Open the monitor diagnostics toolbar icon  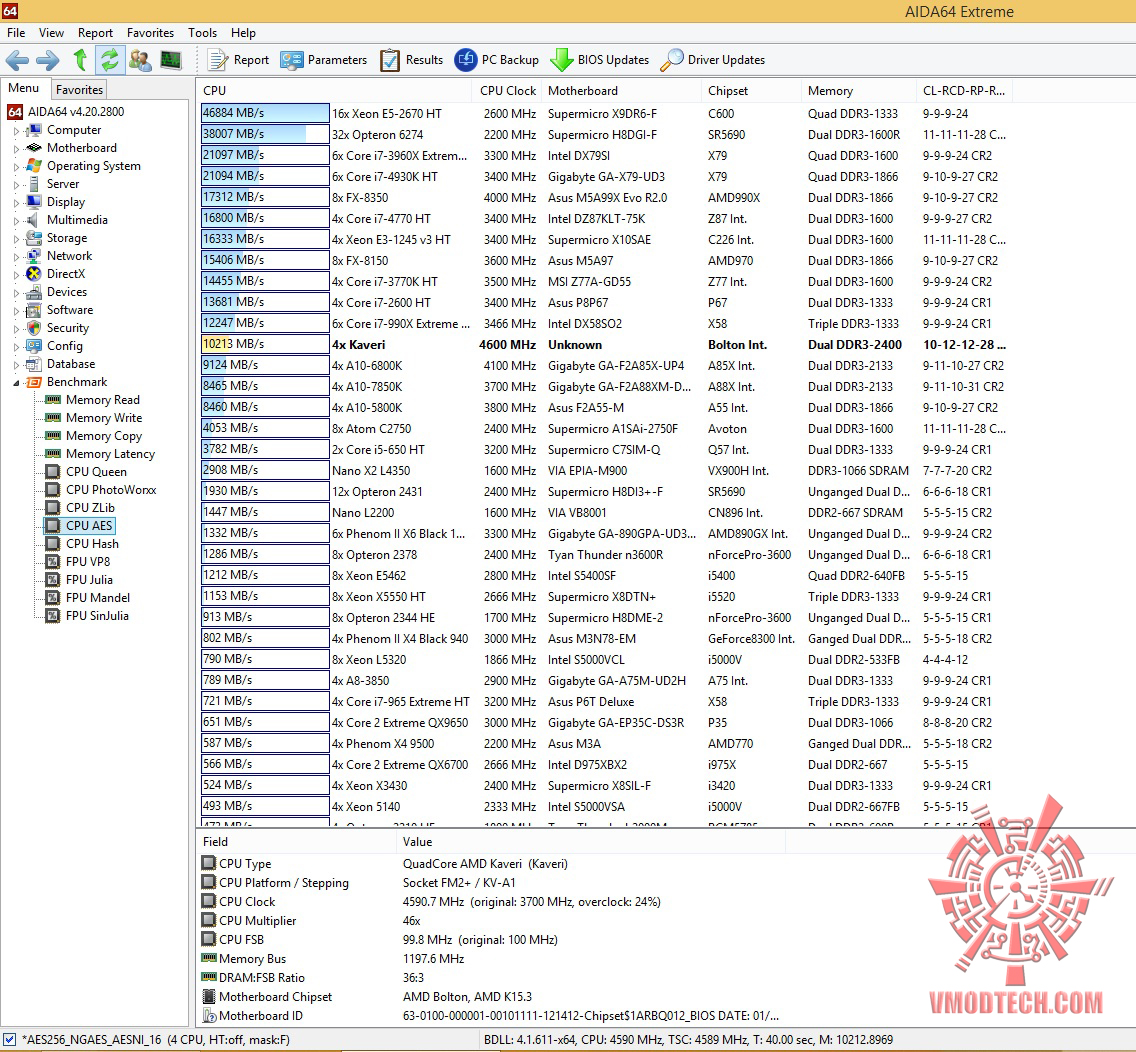coord(171,59)
